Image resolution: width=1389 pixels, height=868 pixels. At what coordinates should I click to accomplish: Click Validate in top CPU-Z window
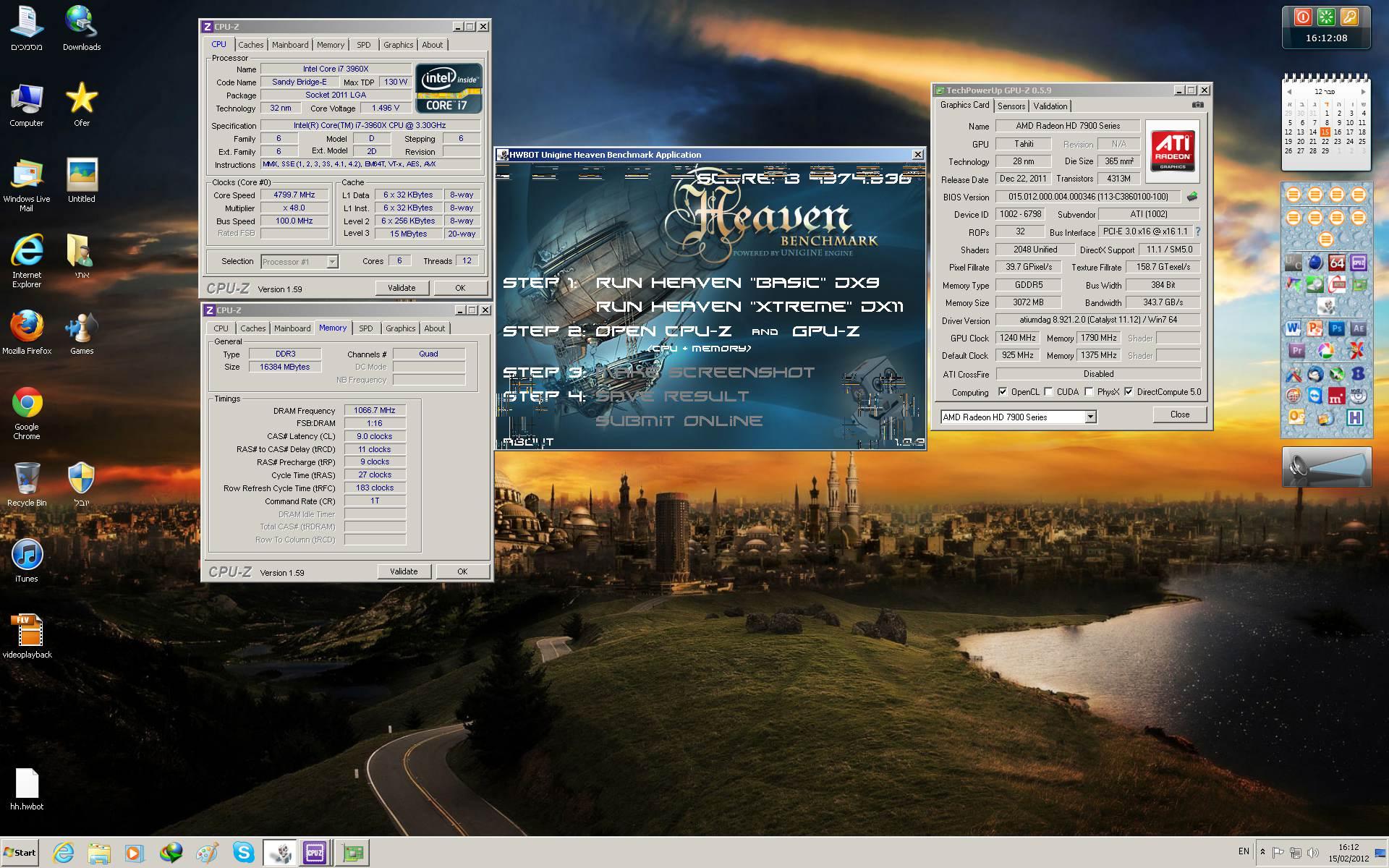pos(402,288)
